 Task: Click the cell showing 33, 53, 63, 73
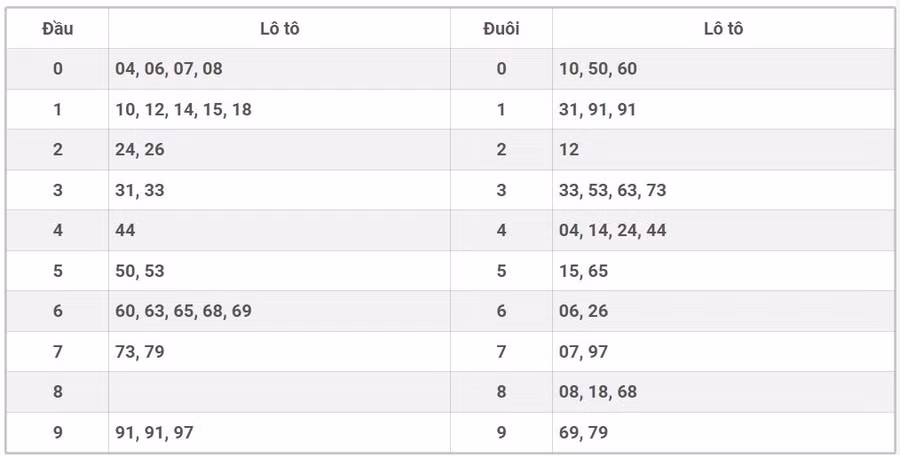612,190
